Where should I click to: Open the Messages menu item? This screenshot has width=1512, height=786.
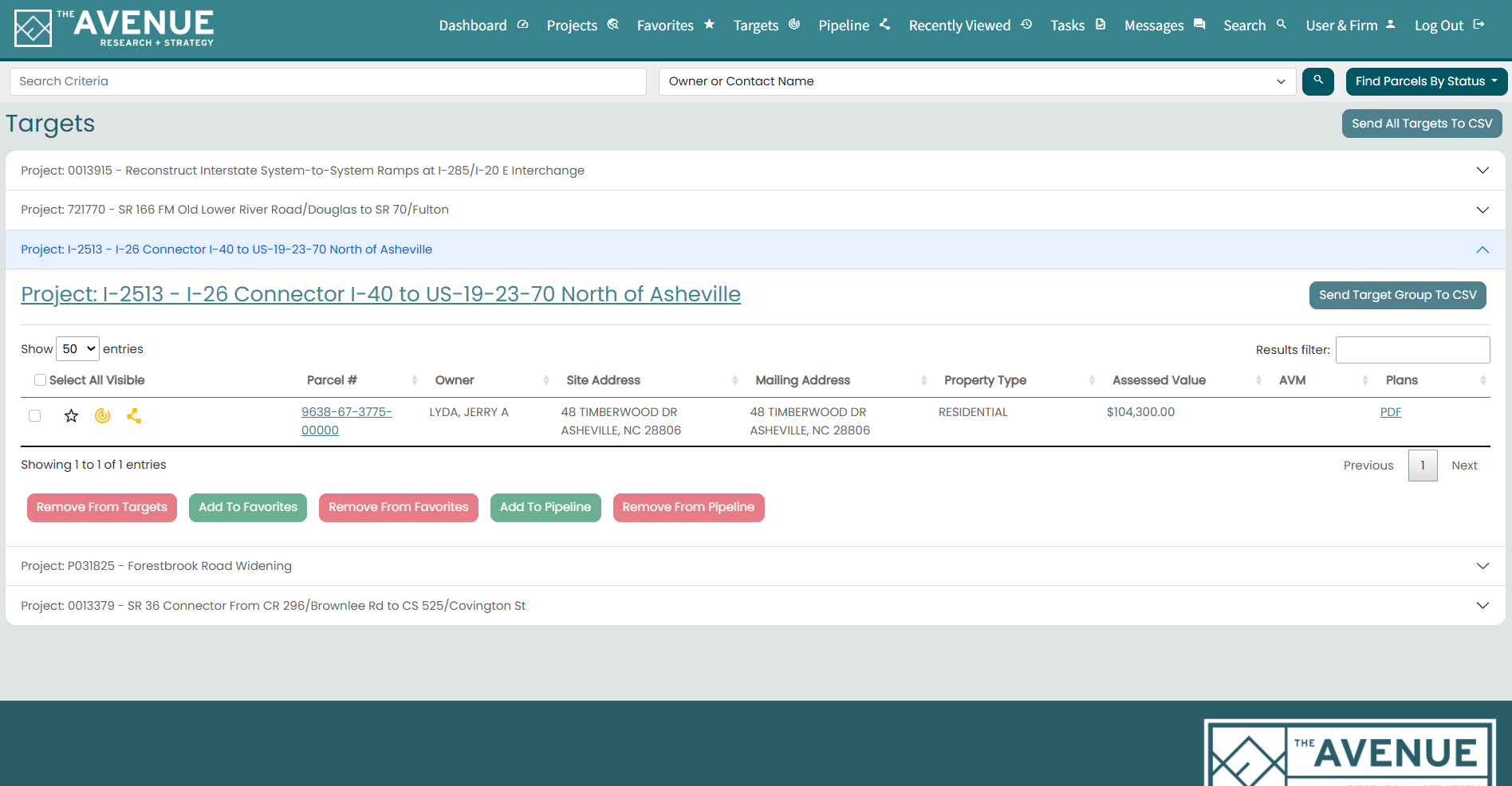1164,26
